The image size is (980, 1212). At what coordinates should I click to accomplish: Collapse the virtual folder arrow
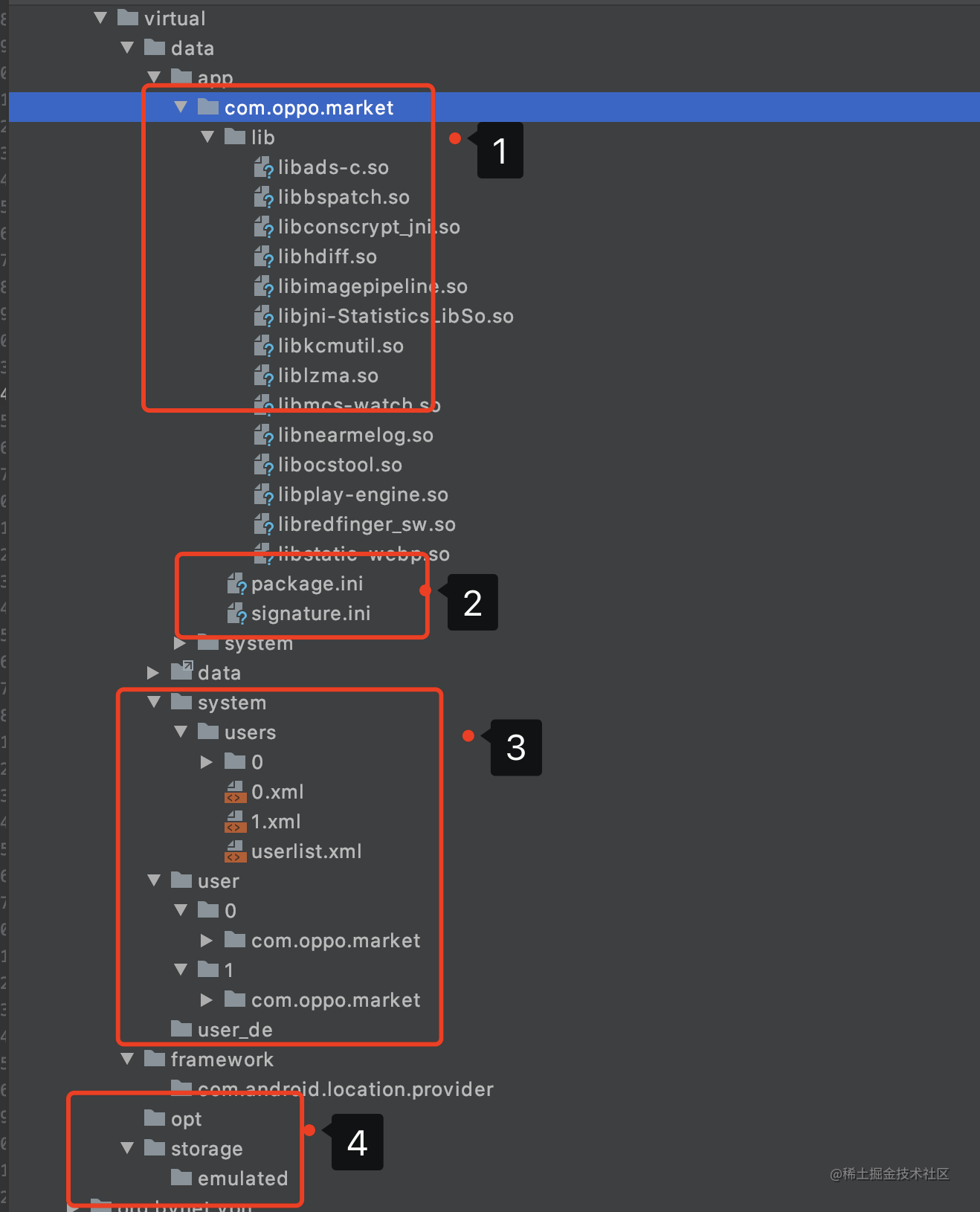point(100,18)
